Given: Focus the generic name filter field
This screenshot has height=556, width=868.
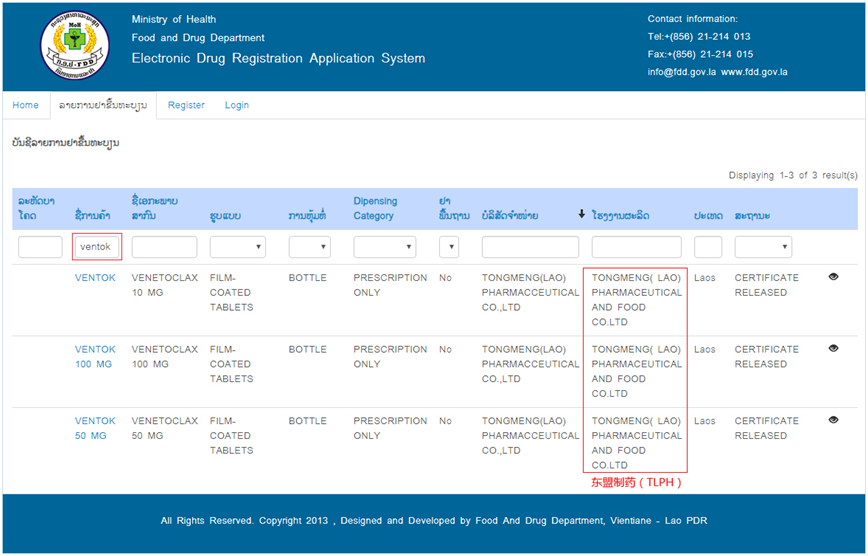Looking at the screenshot, I should [164, 247].
